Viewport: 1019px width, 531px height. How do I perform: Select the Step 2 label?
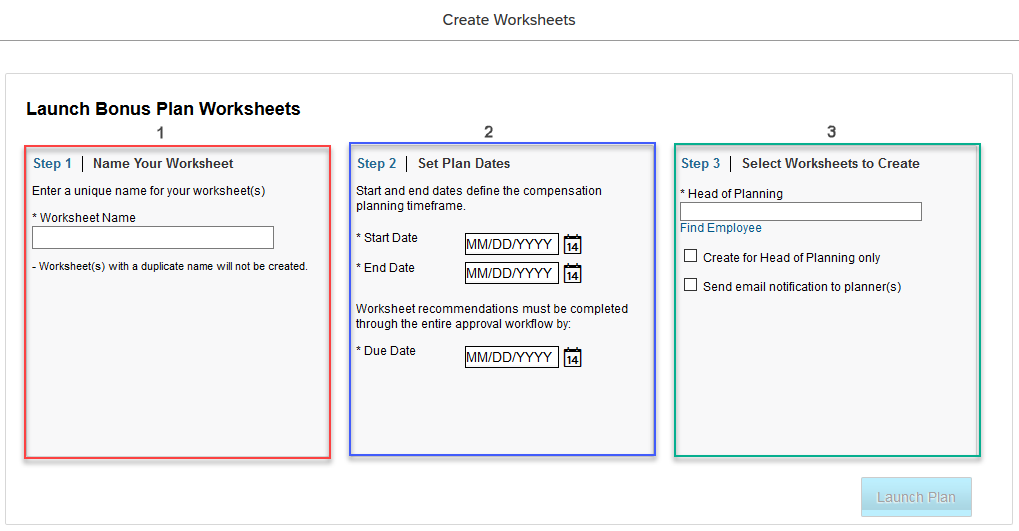[x=376, y=164]
